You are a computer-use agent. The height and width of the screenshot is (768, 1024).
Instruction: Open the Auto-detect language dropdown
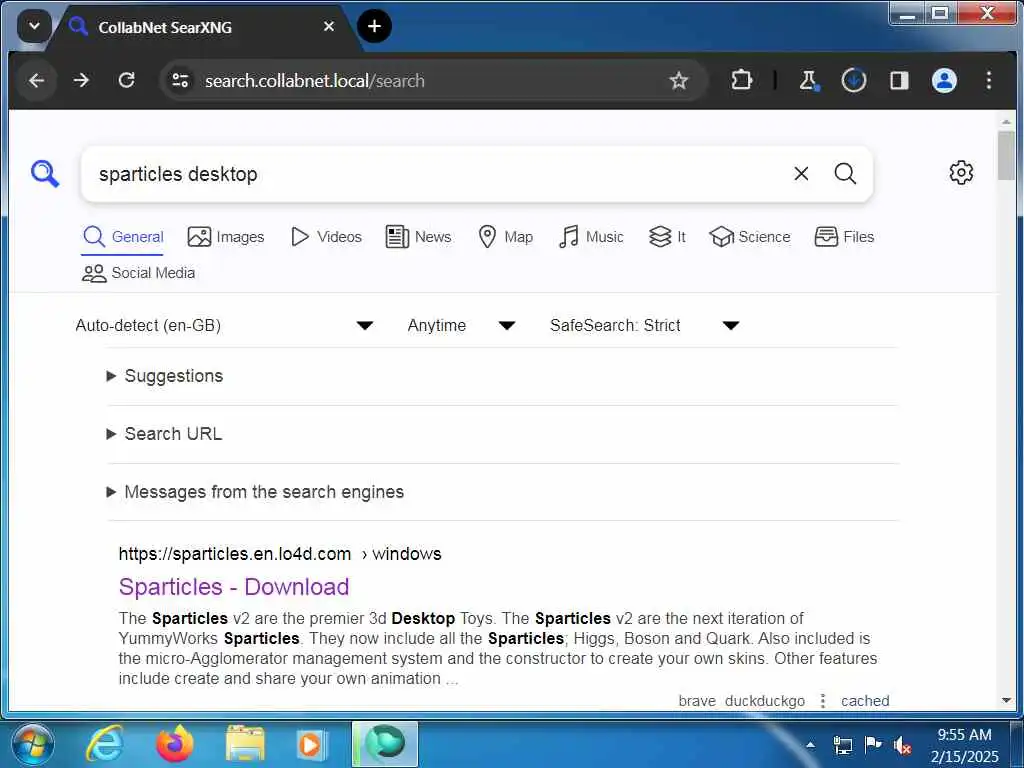(x=224, y=325)
